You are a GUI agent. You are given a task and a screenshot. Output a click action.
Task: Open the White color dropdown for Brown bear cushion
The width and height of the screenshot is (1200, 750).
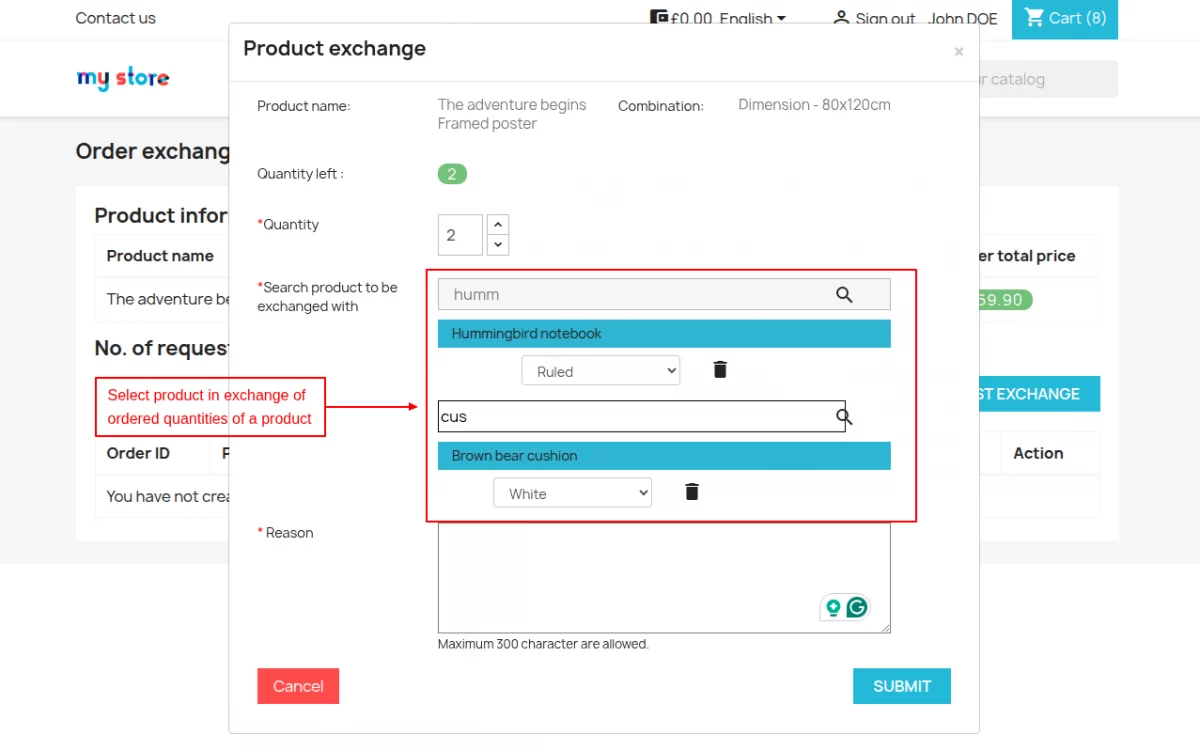click(x=572, y=492)
